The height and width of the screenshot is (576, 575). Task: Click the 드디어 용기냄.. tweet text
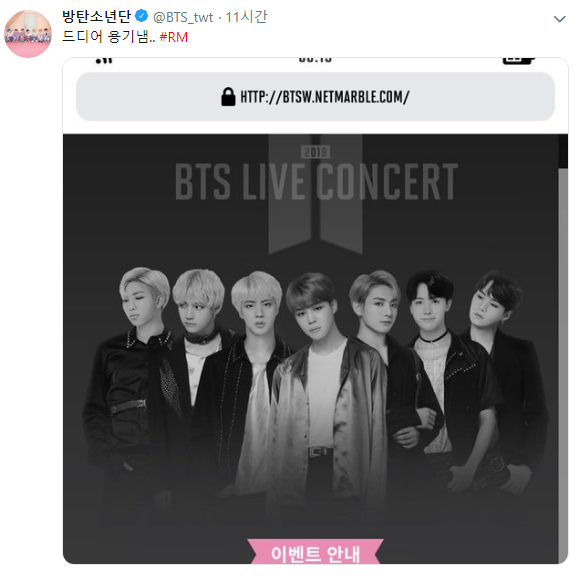coord(109,37)
